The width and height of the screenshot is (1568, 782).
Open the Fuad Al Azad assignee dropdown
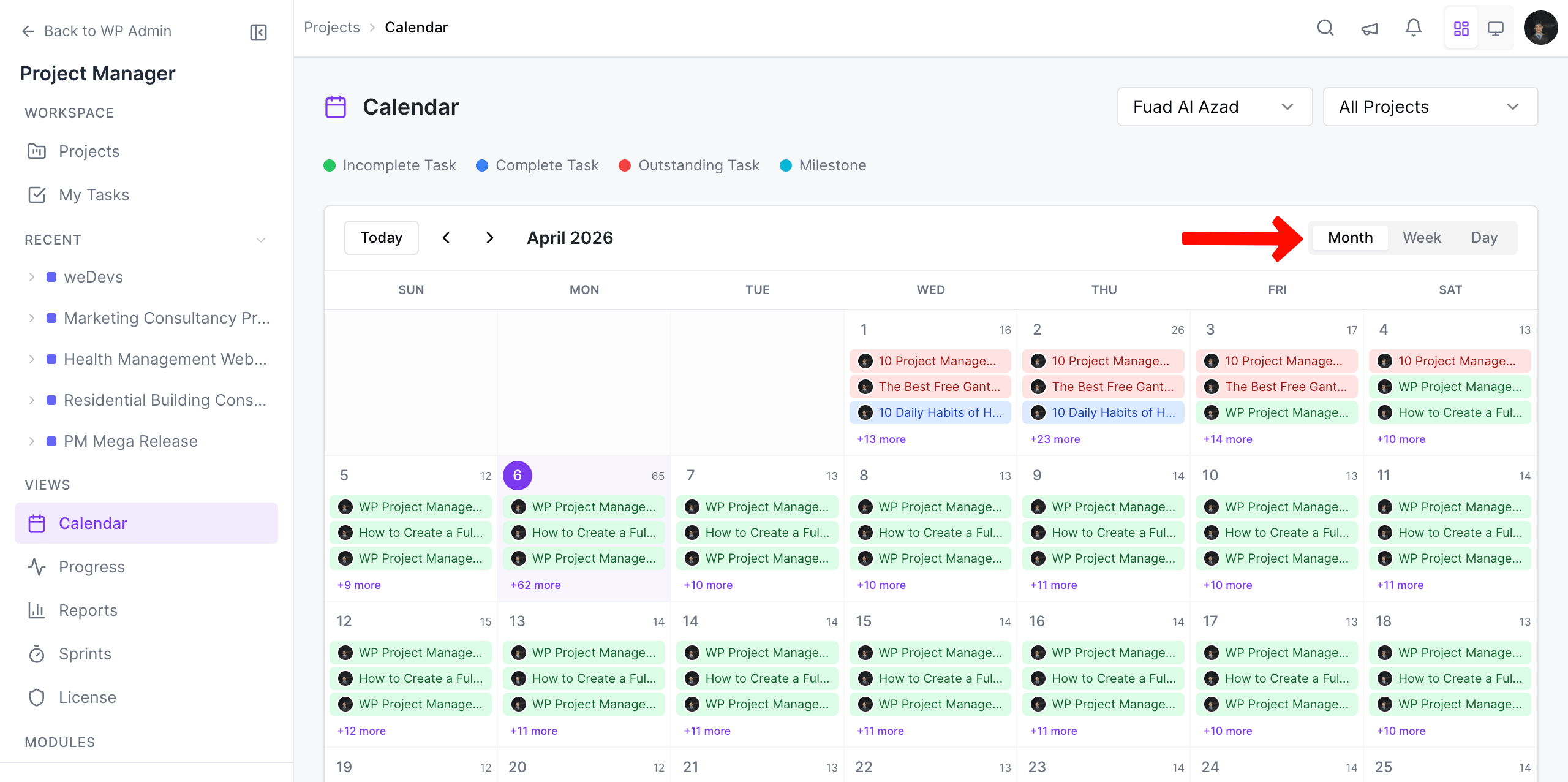click(1215, 106)
